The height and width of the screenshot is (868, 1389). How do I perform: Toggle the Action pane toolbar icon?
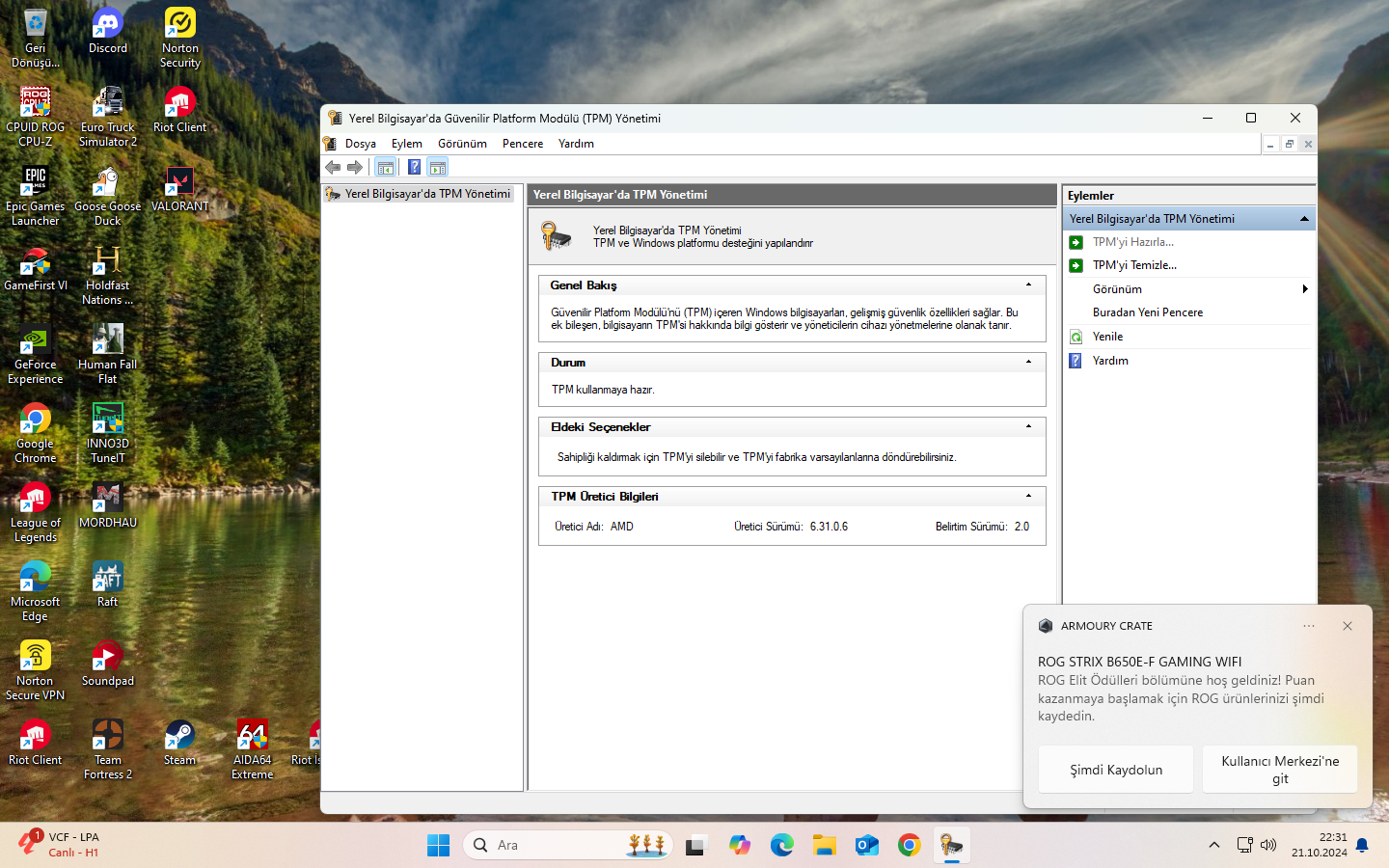coord(438,168)
